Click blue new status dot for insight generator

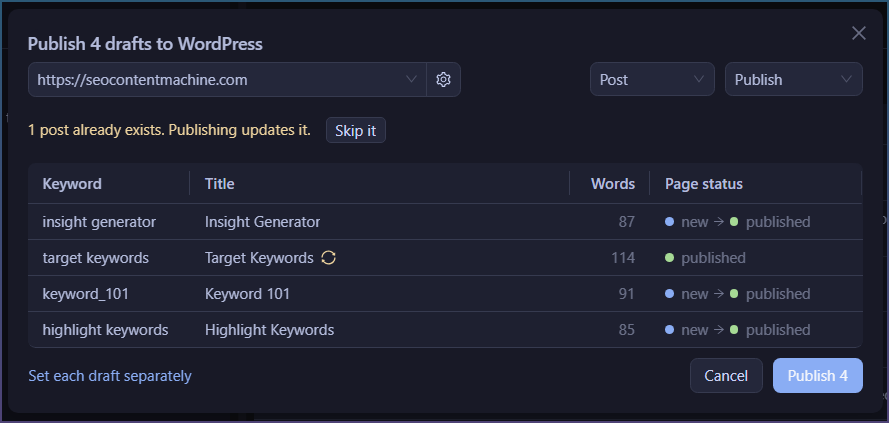669,222
